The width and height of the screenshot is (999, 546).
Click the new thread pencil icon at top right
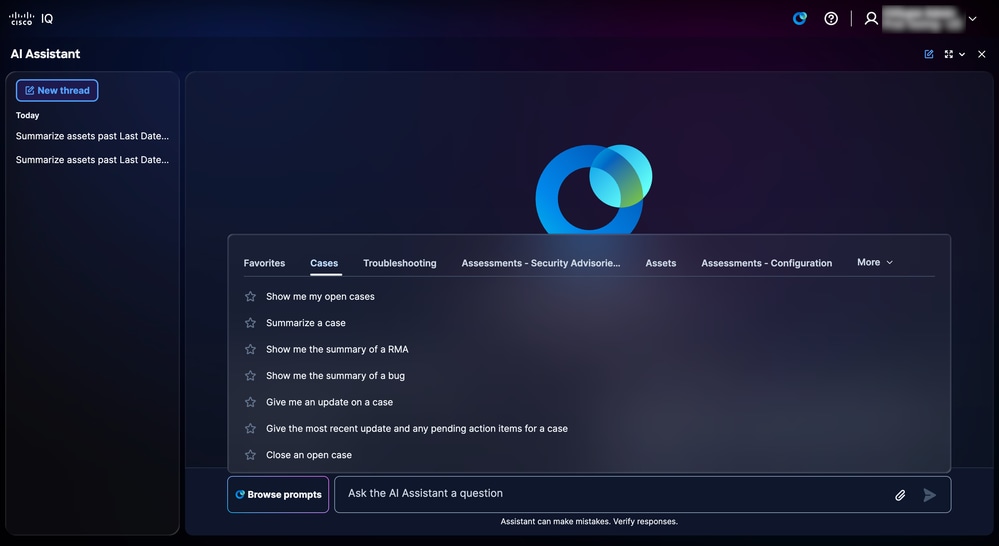tap(929, 54)
